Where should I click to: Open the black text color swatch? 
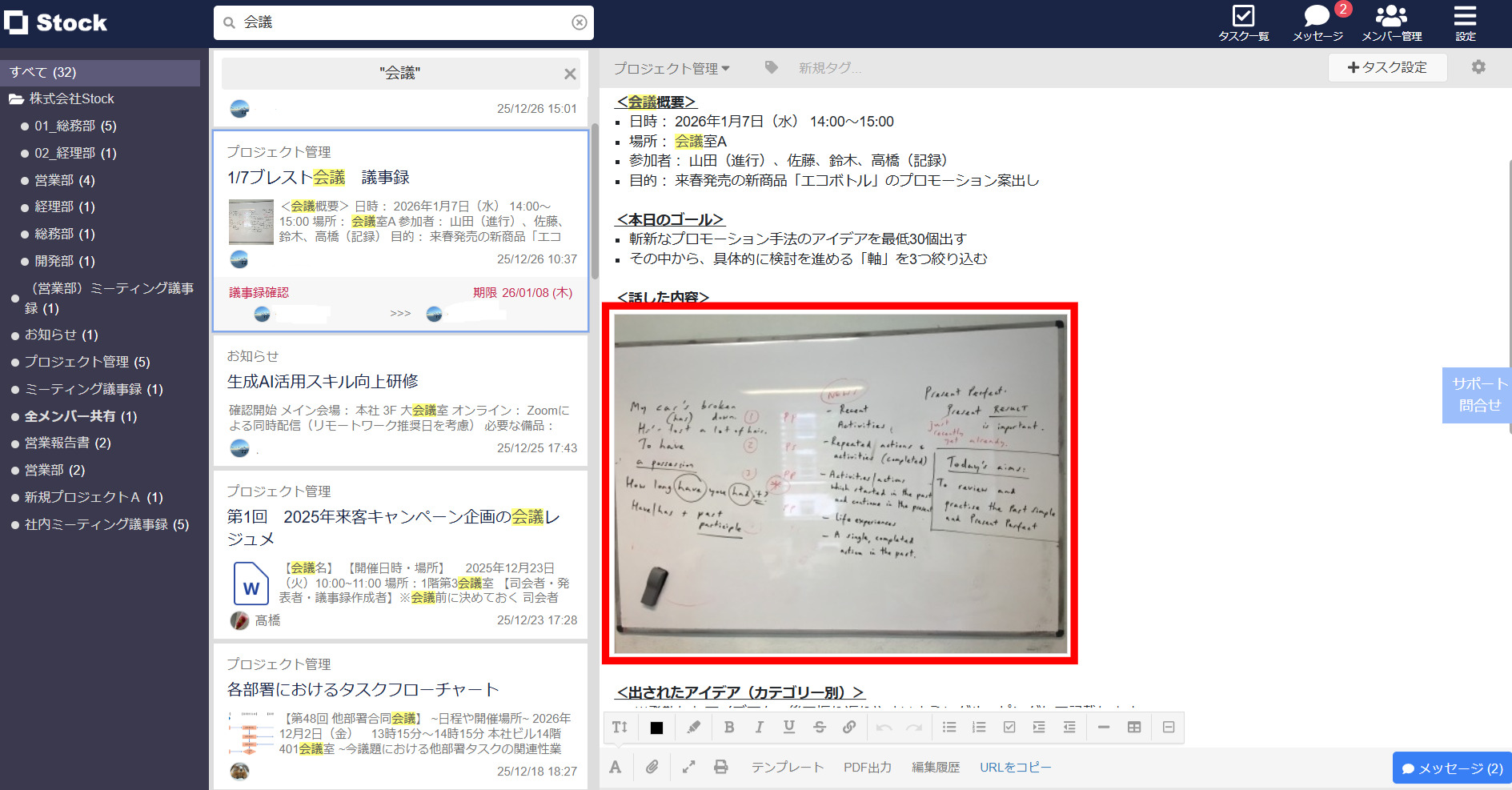[x=656, y=727]
